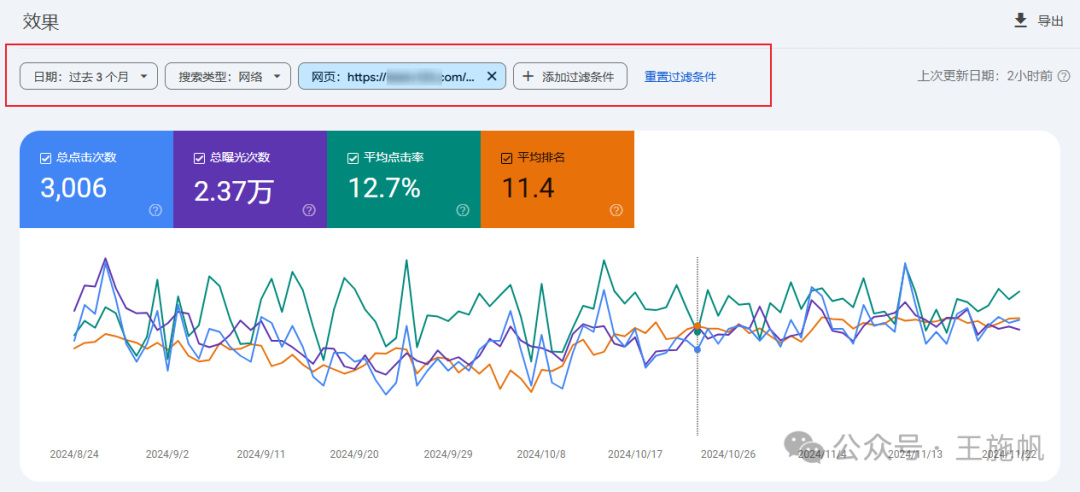Screen dimensions: 1080x492
Task: Select the 2.37万 impressions card
Action: 250,179
